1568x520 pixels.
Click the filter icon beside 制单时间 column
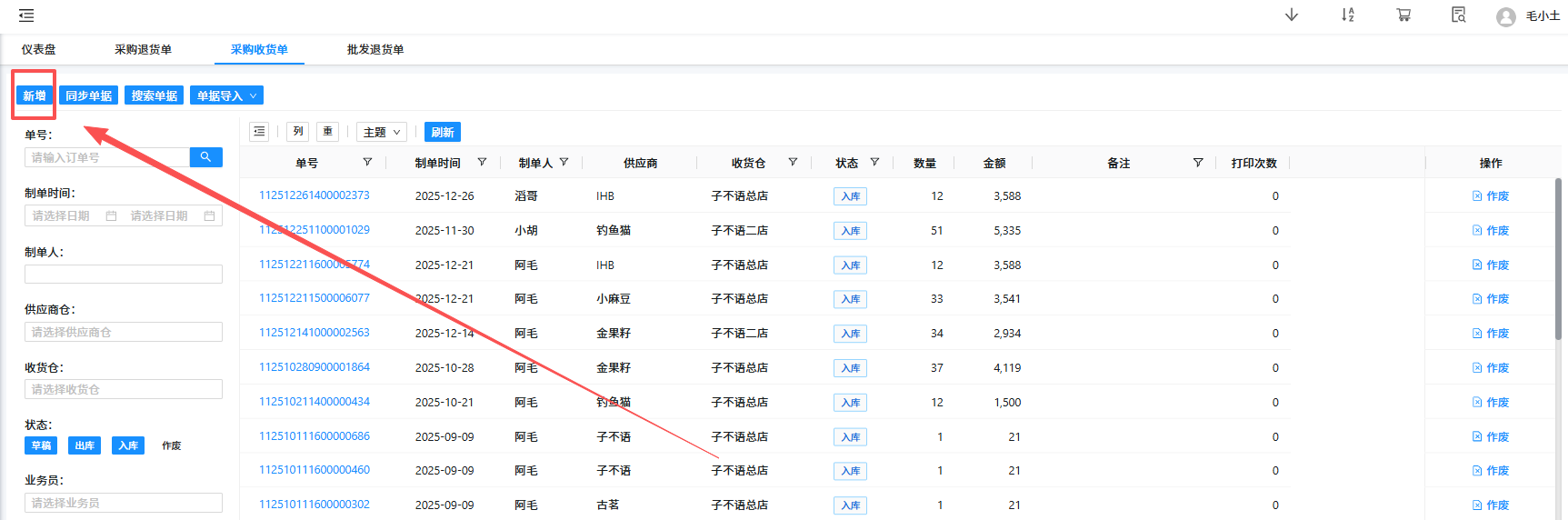482,163
